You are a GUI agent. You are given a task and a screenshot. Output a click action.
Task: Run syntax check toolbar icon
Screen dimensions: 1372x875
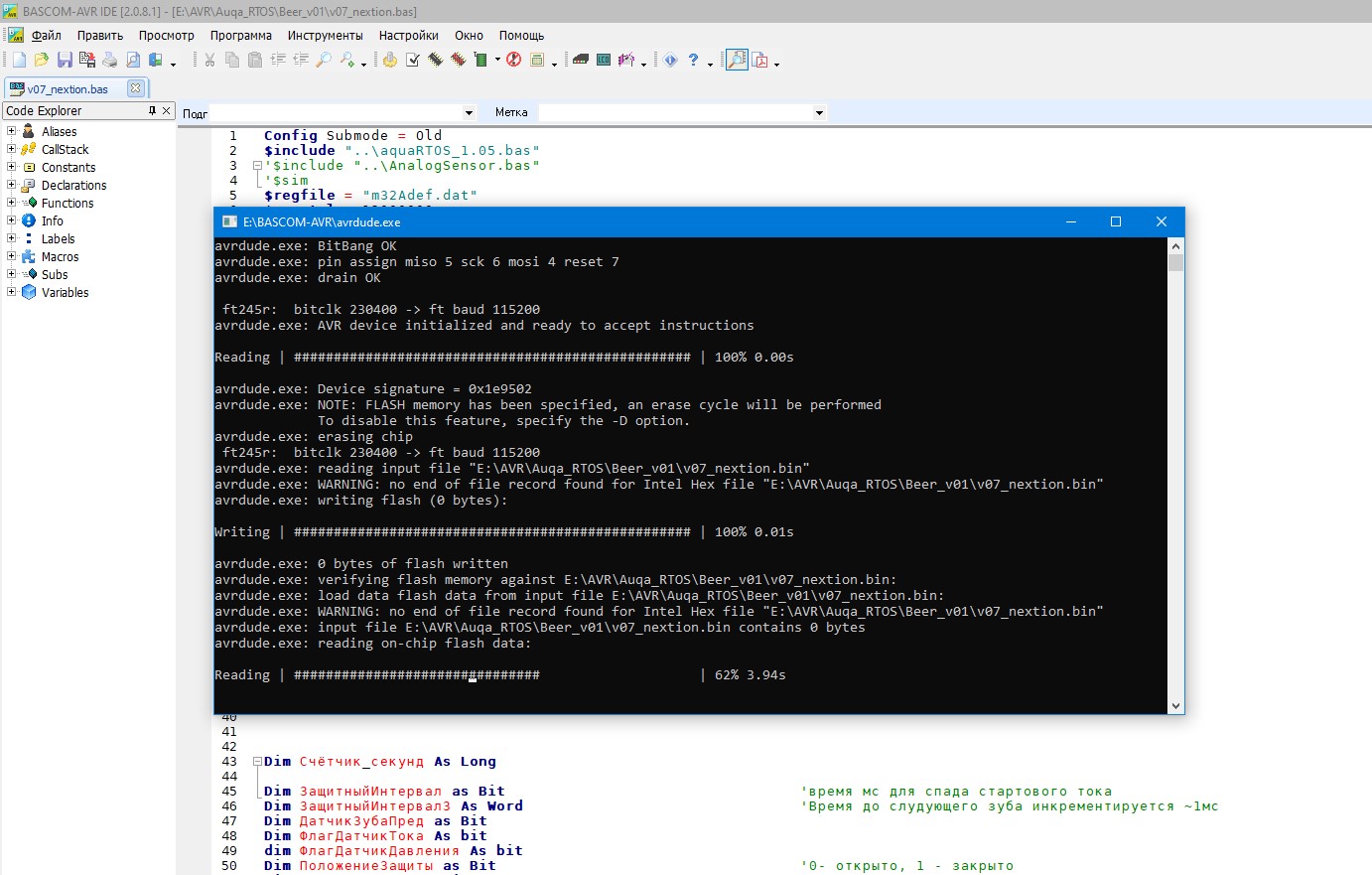pos(413,60)
